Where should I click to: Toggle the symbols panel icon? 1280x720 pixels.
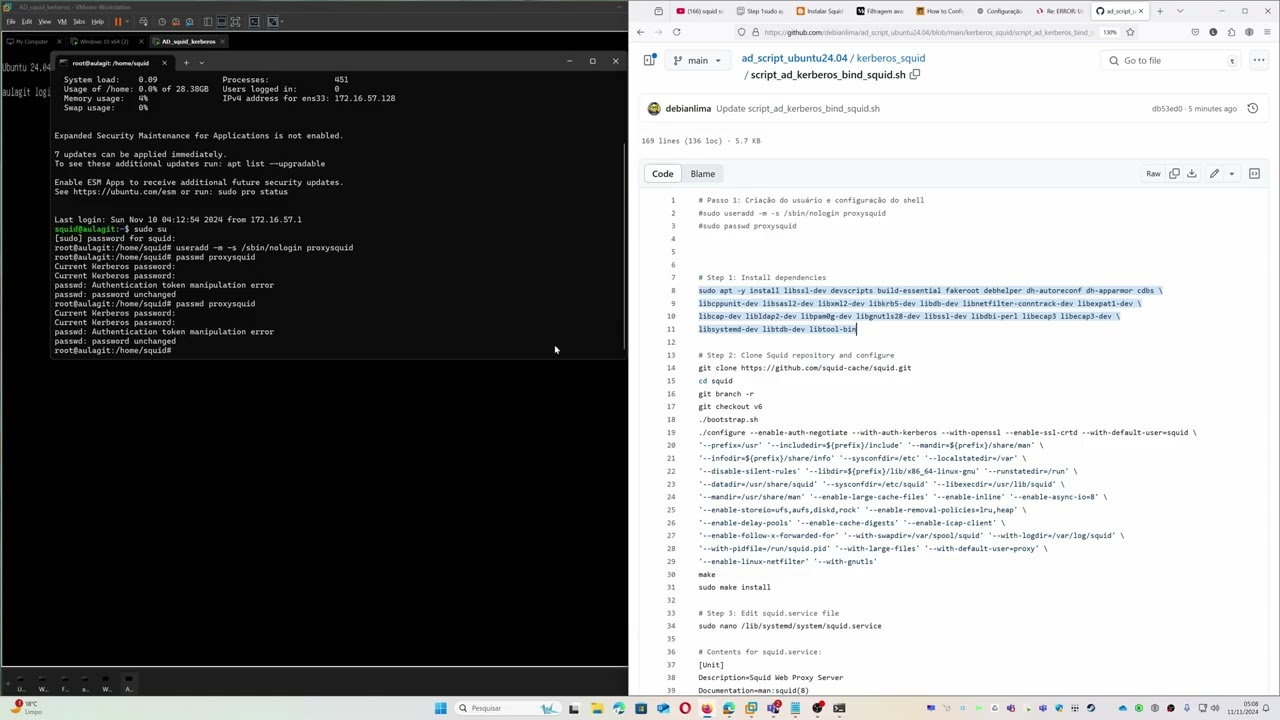point(1254,174)
